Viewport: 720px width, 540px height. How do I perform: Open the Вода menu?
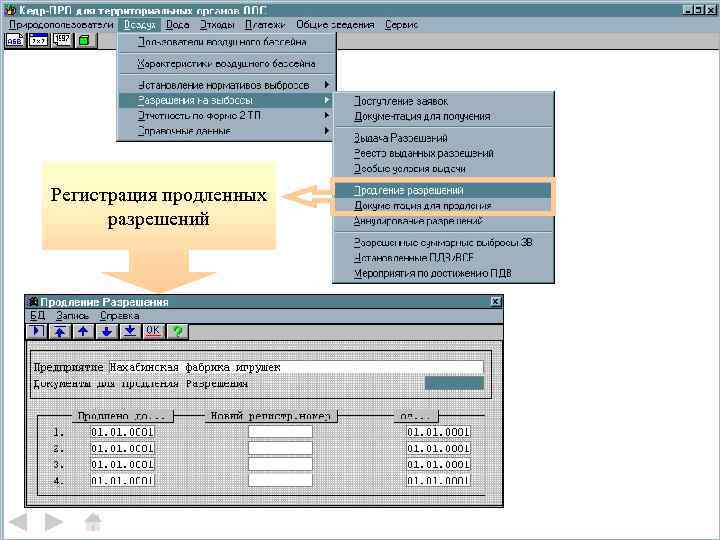click(177, 25)
